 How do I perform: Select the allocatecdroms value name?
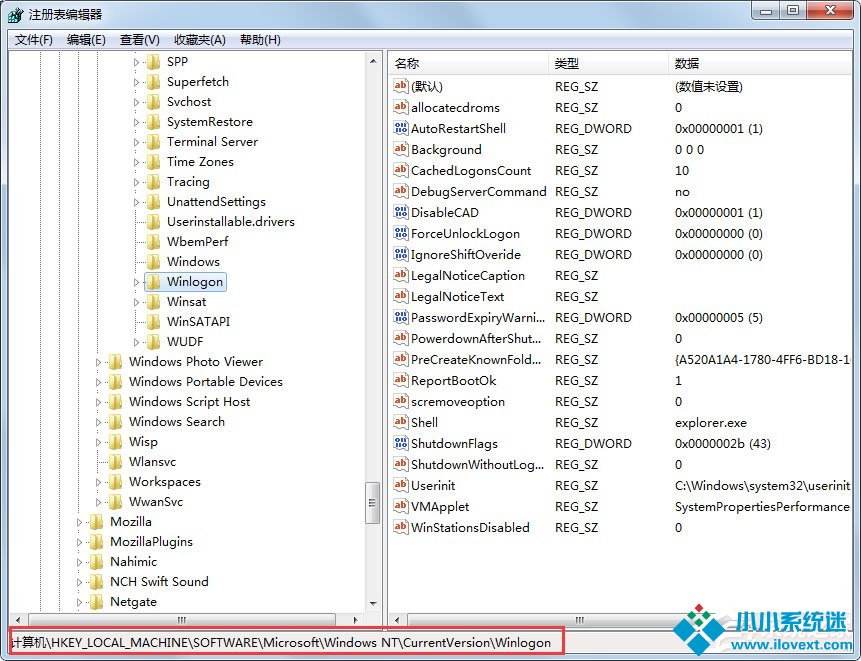(x=455, y=108)
